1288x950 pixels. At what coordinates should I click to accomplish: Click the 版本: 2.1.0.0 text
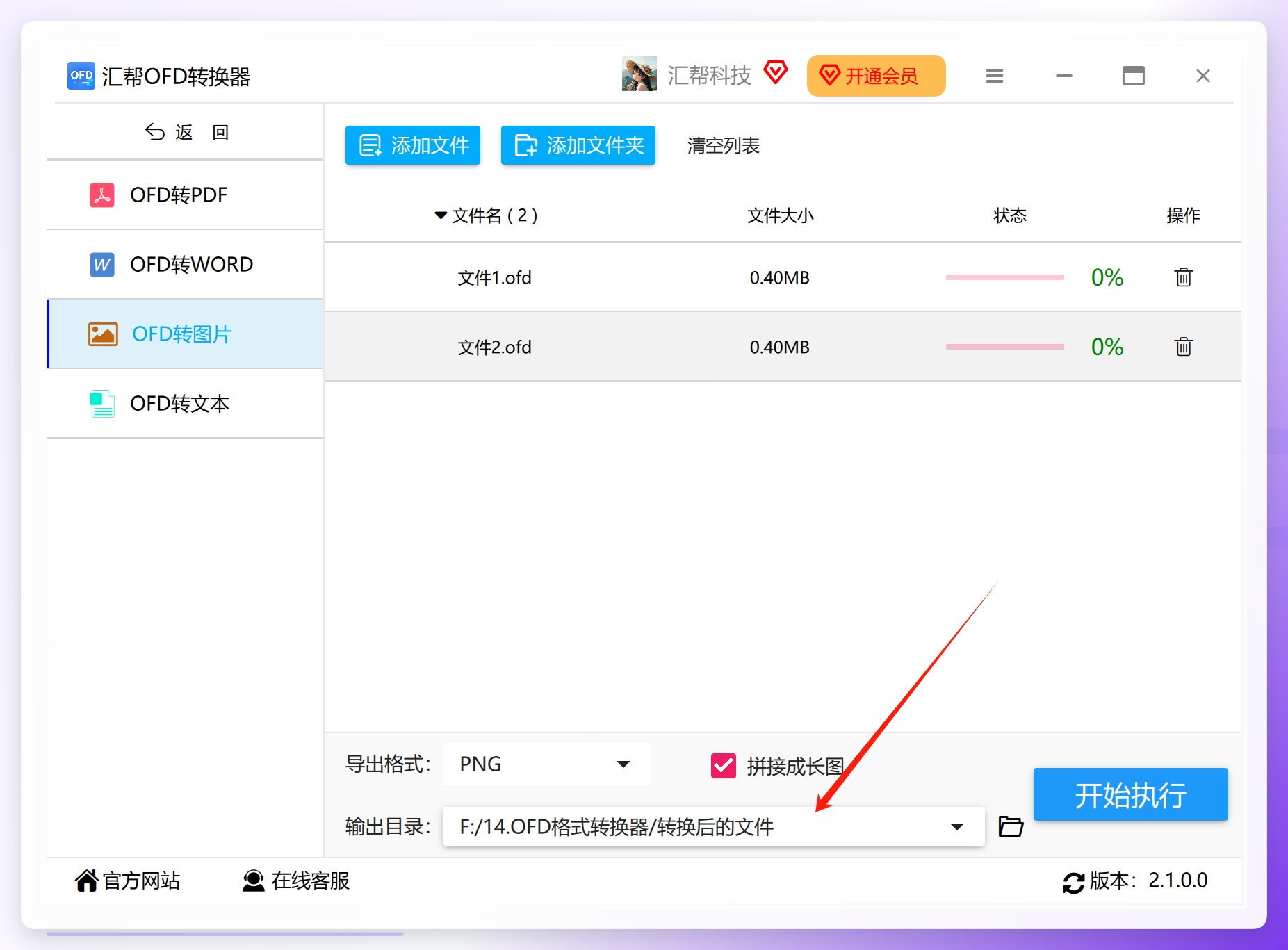1149,881
